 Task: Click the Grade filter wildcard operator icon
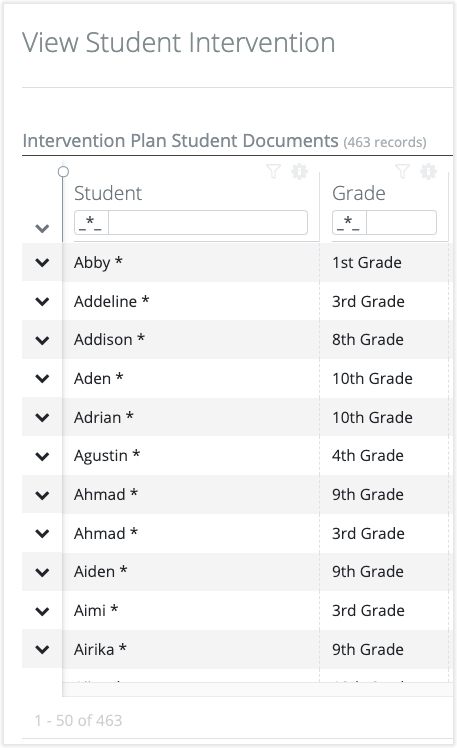pyautogui.click(x=349, y=222)
